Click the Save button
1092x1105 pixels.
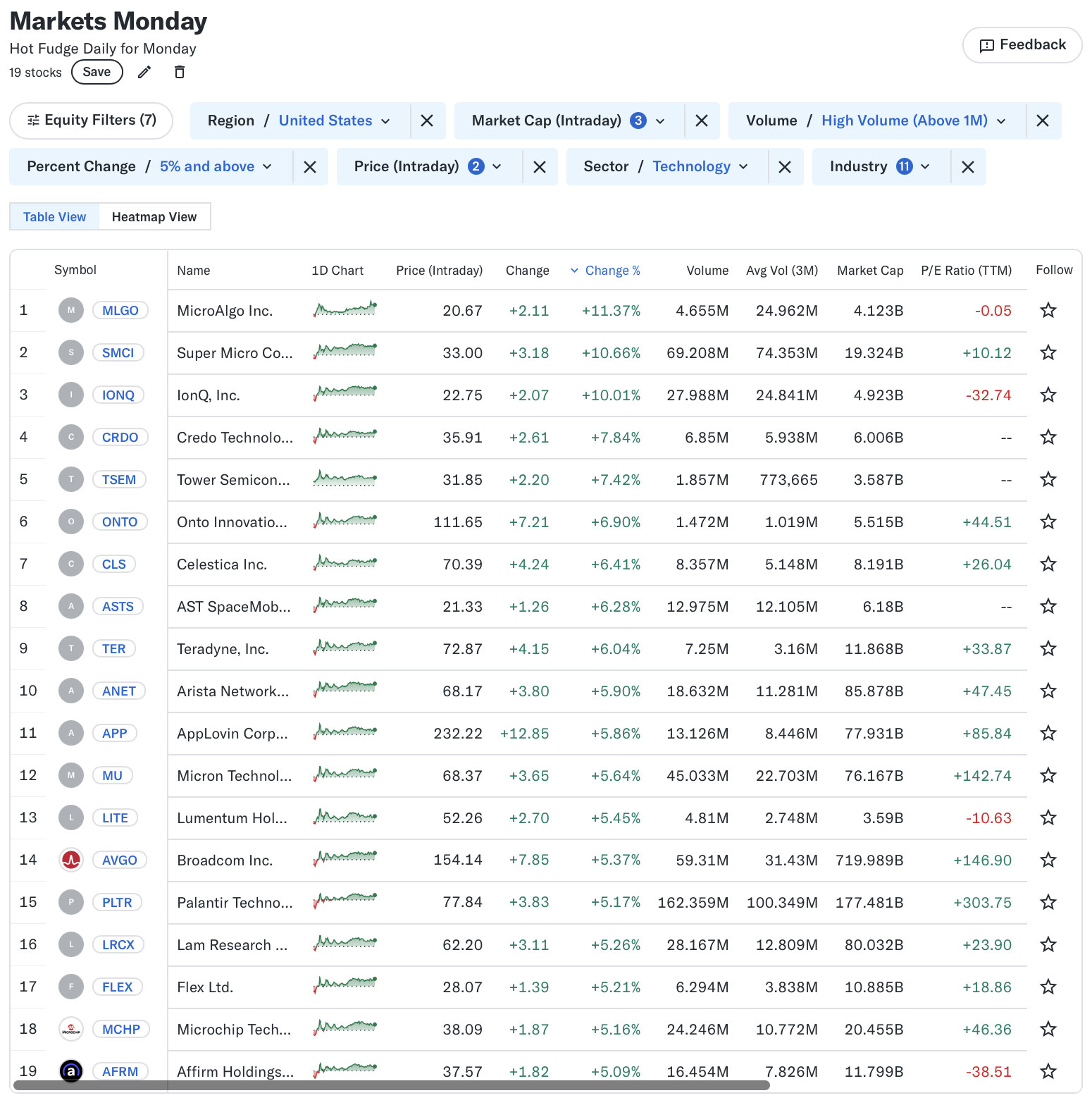coord(97,72)
